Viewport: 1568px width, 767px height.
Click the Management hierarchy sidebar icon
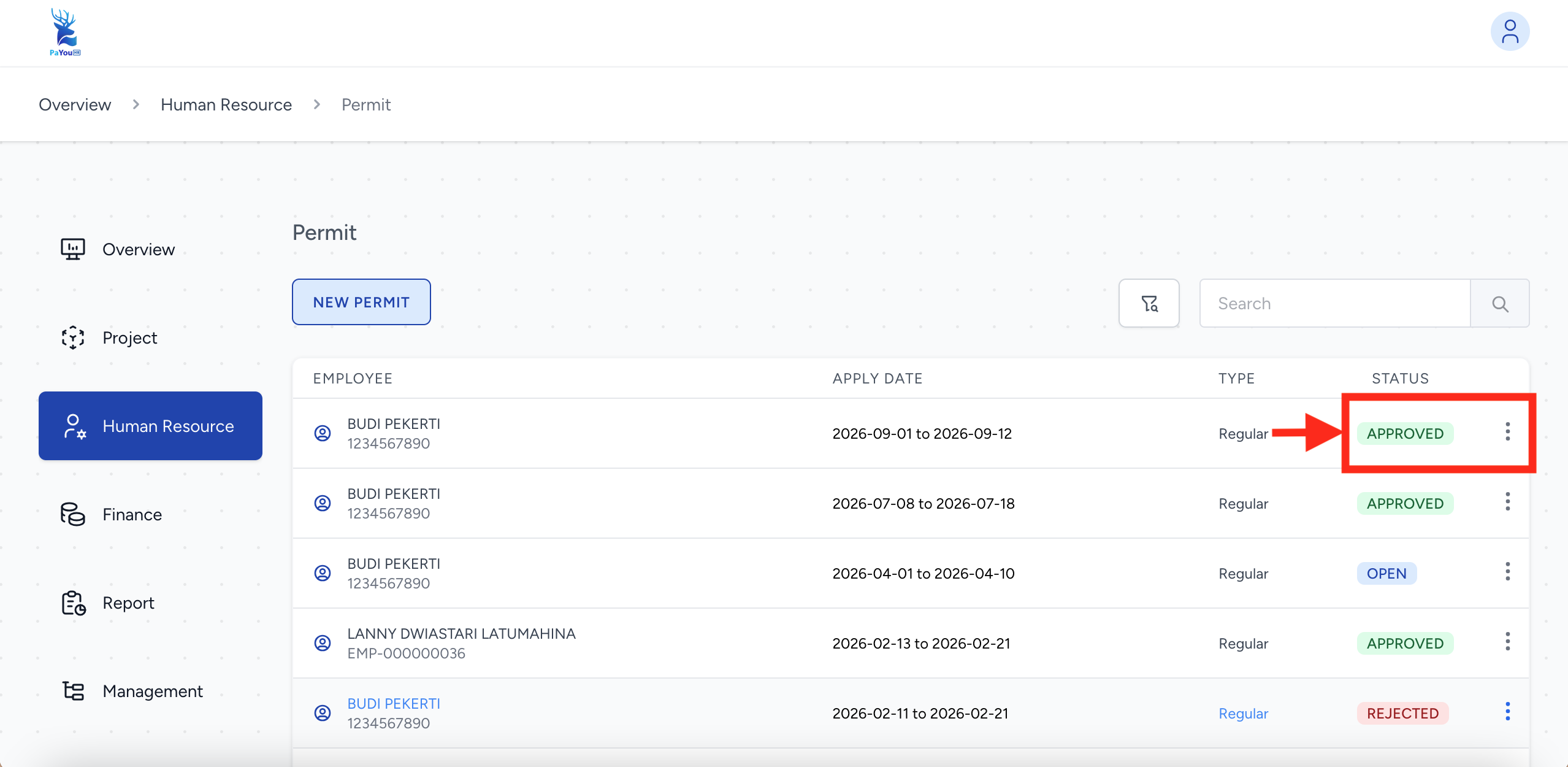coord(73,691)
